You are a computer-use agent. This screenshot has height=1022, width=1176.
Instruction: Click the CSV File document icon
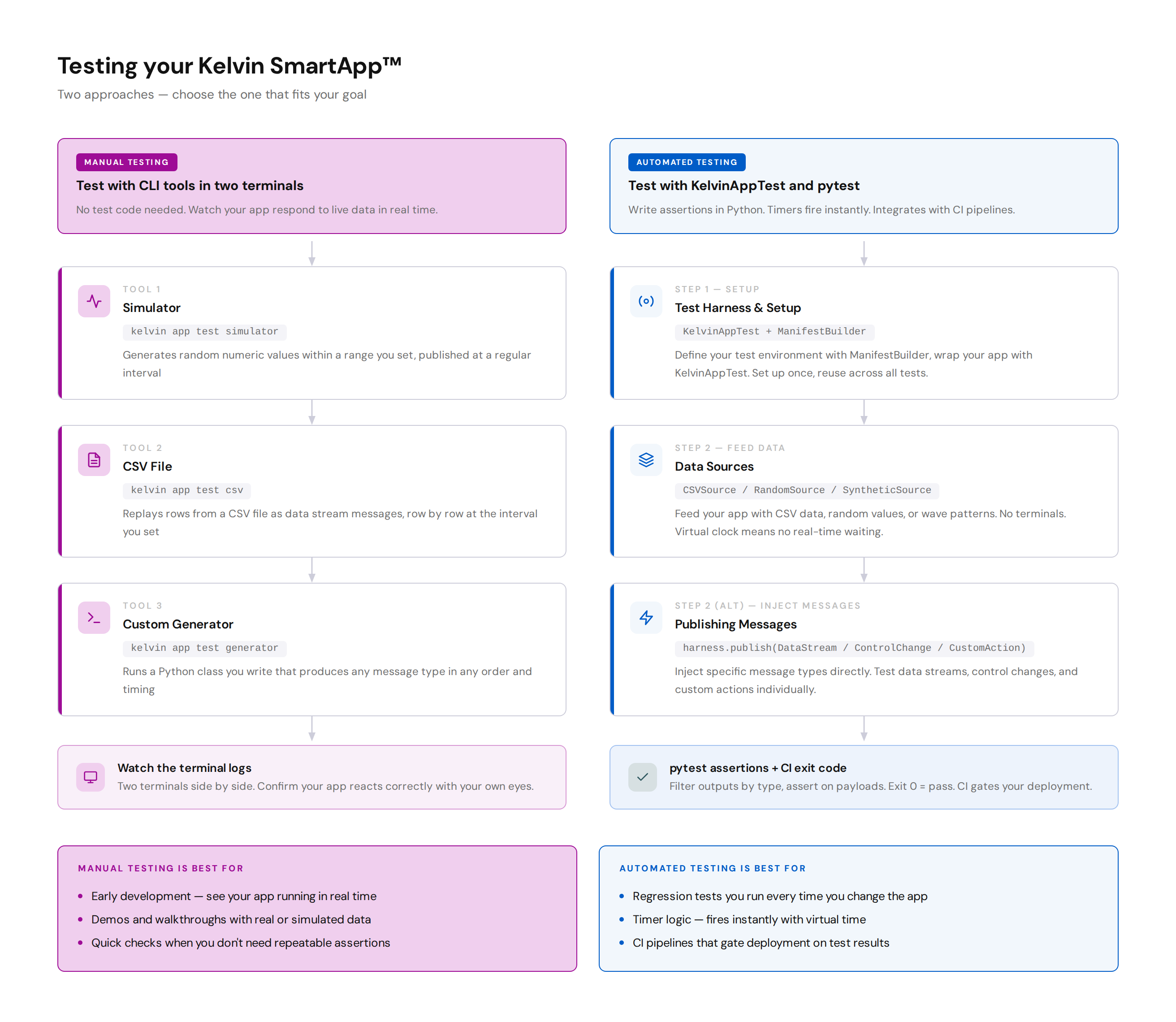(94, 459)
